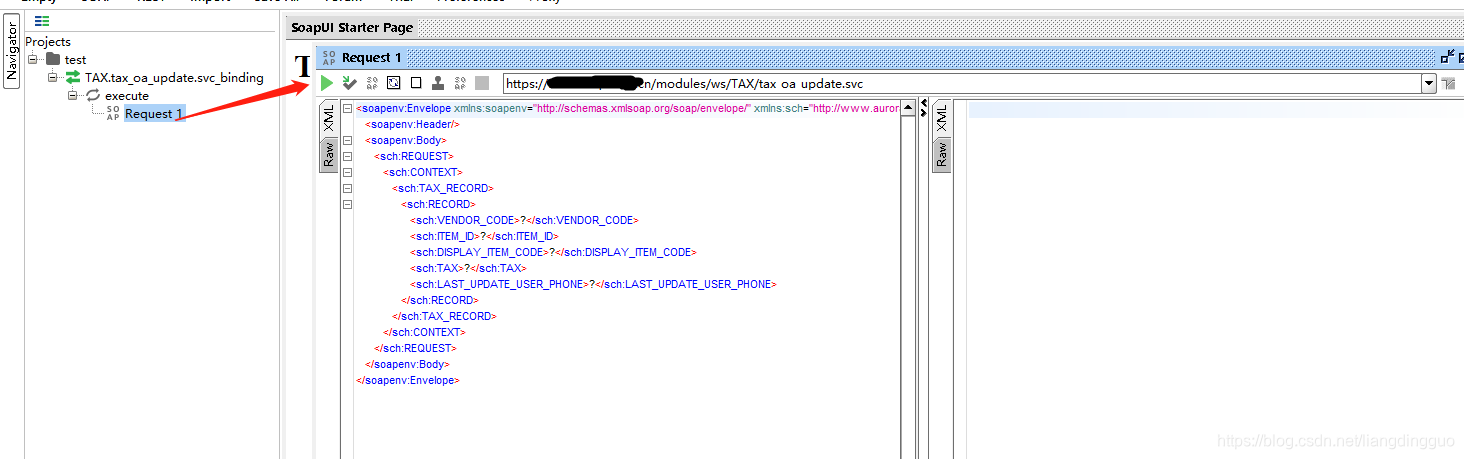
Task: Collapse the TAX.tax_oa_update.svc_binding node
Action: 52,77
